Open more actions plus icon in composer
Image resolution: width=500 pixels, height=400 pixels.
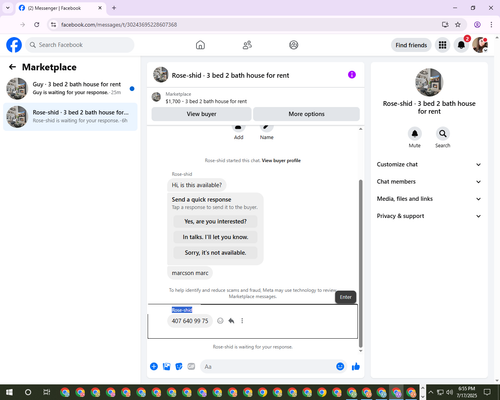coord(154,366)
